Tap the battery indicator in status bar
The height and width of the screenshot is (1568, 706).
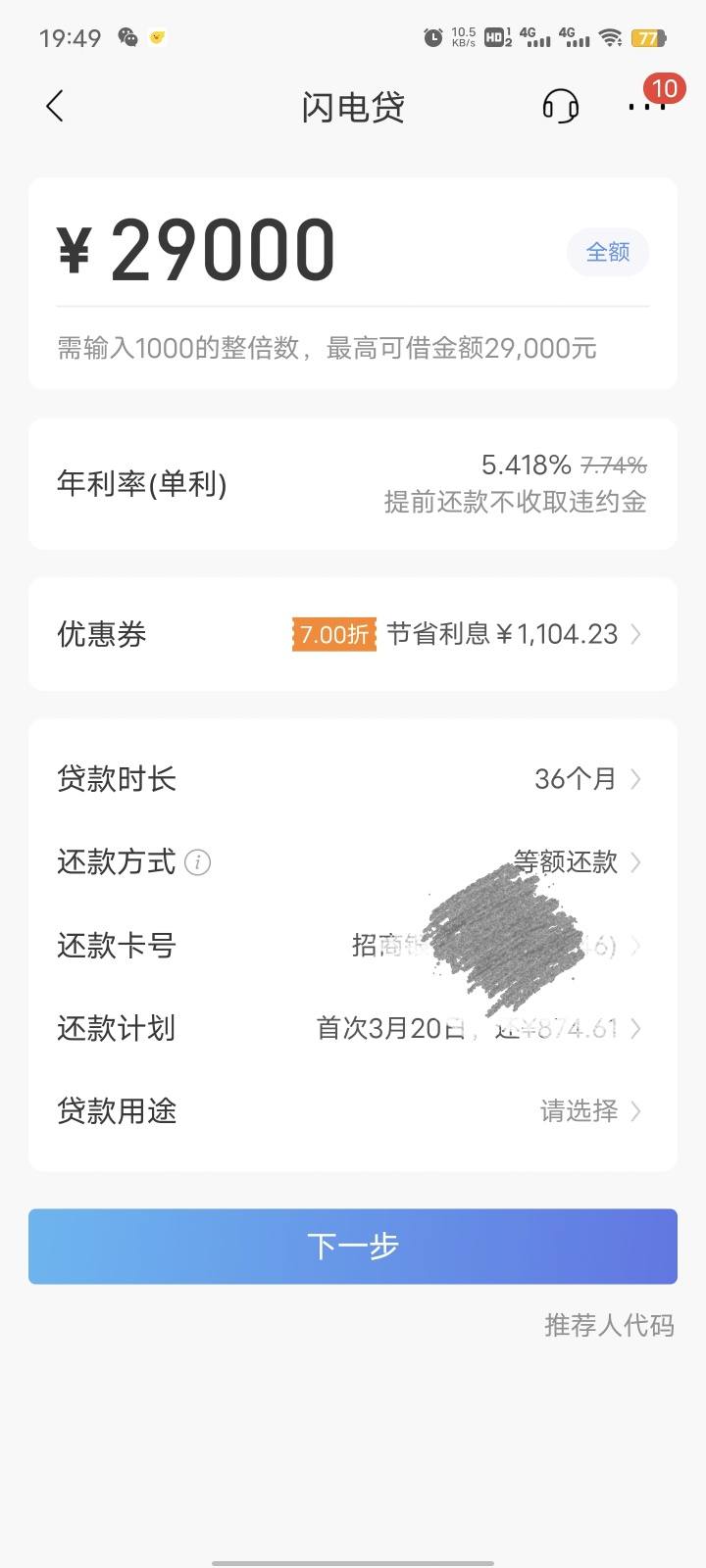point(648,38)
